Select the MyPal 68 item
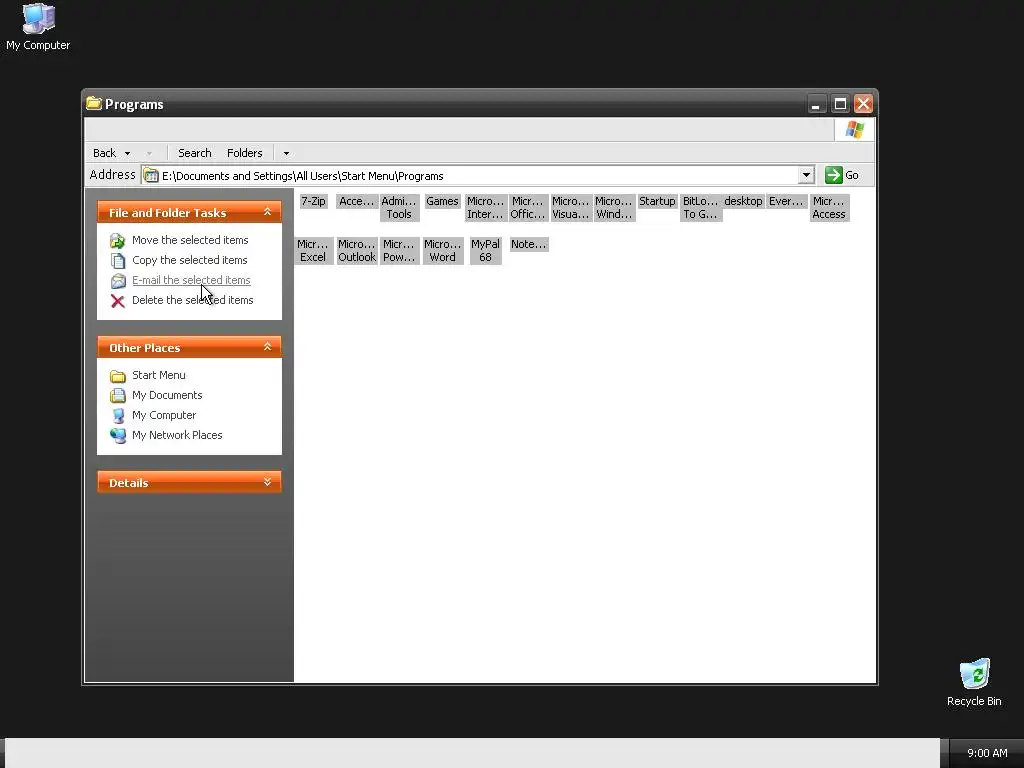The height and width of the screenshot is (768, 1024). (485, 251)
